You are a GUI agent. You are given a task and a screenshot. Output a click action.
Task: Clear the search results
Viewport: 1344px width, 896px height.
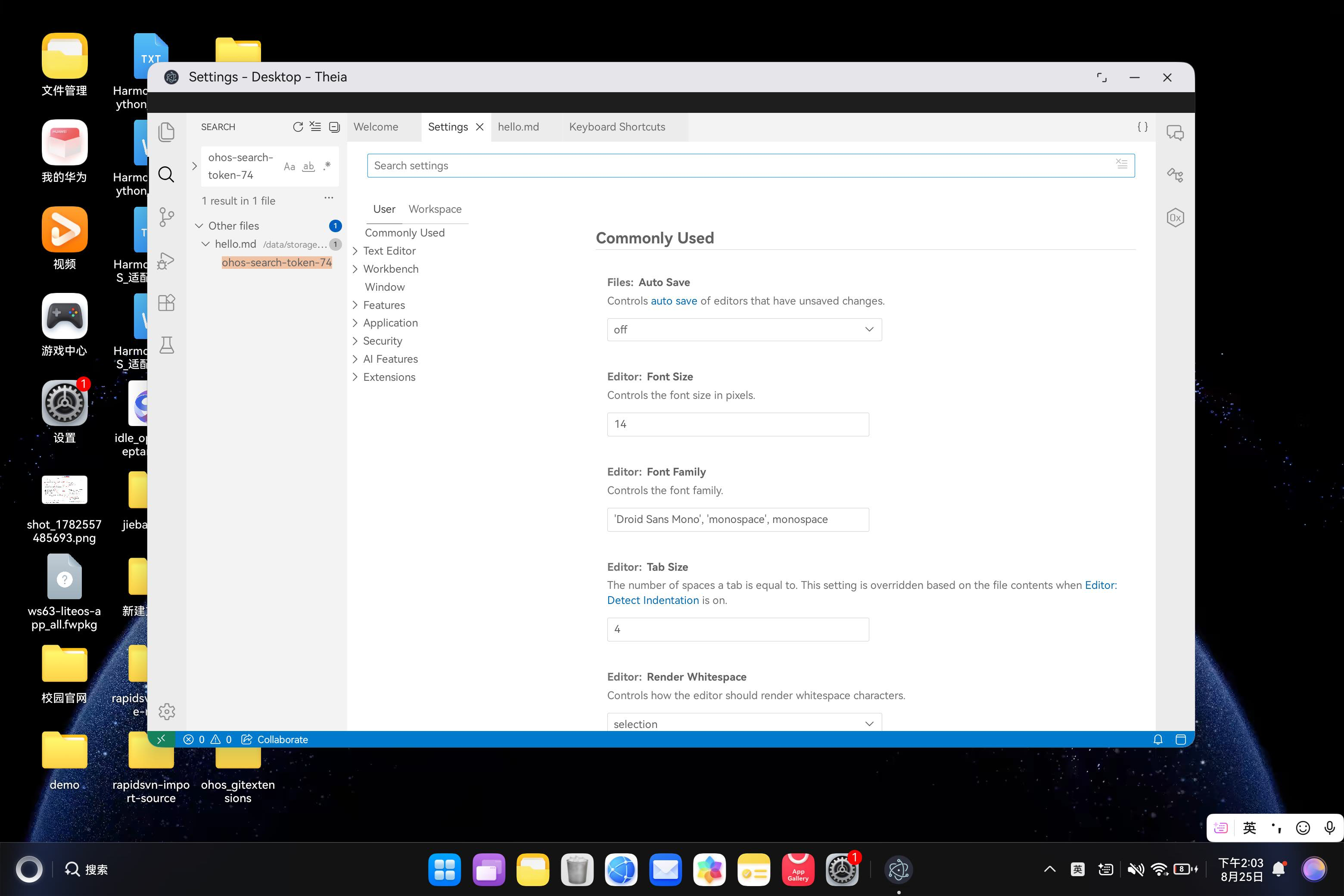click(x=315, y=127)
